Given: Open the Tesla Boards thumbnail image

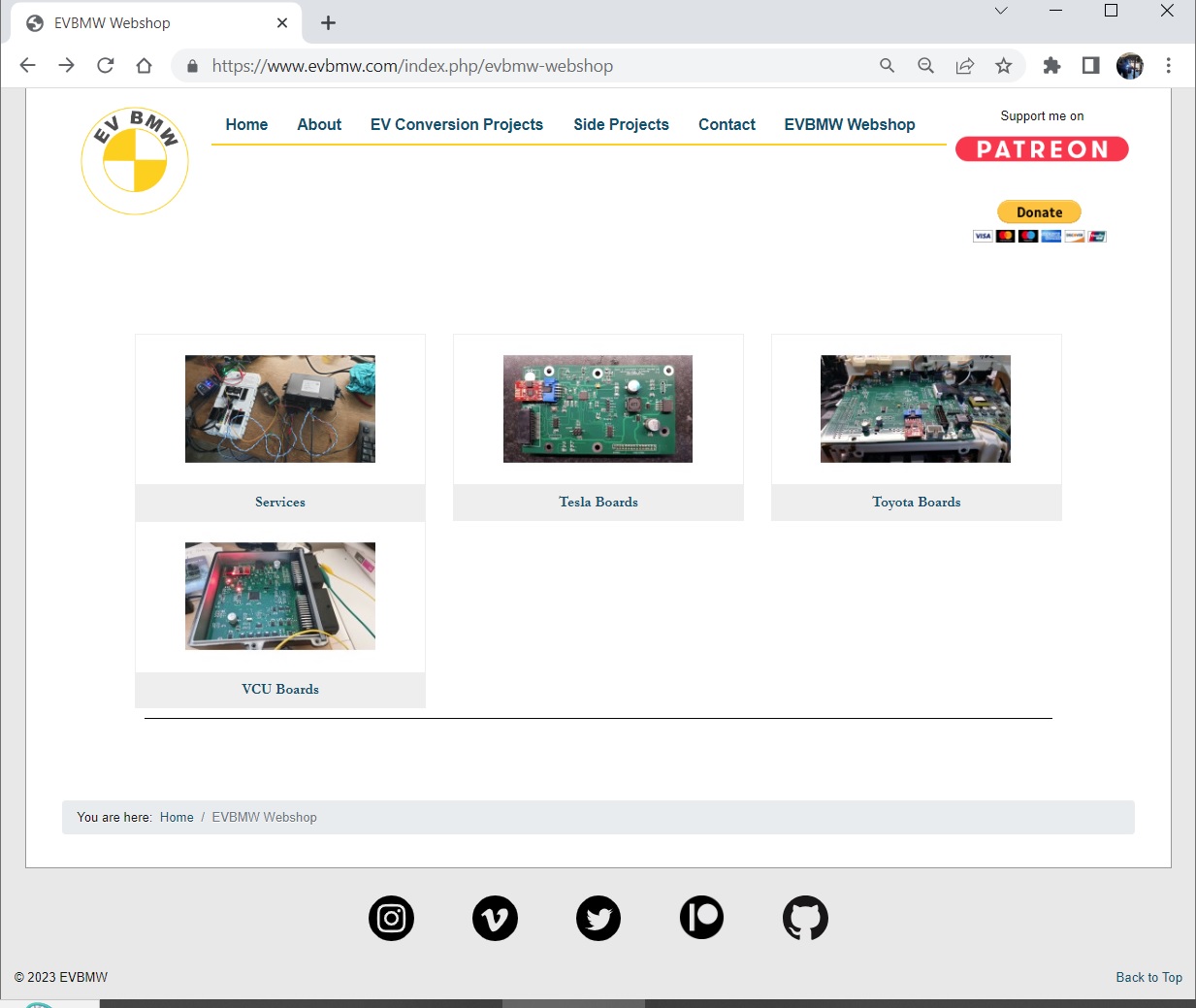Looking at the screenshot, I should click(x=598, y=408).
